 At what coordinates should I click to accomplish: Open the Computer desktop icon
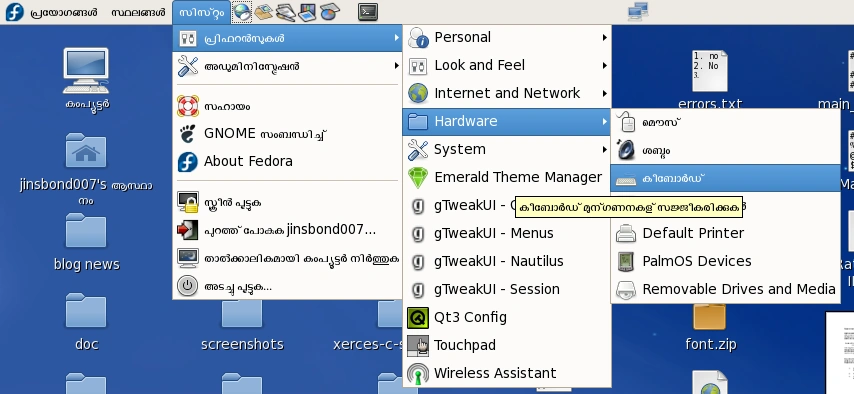86,71
